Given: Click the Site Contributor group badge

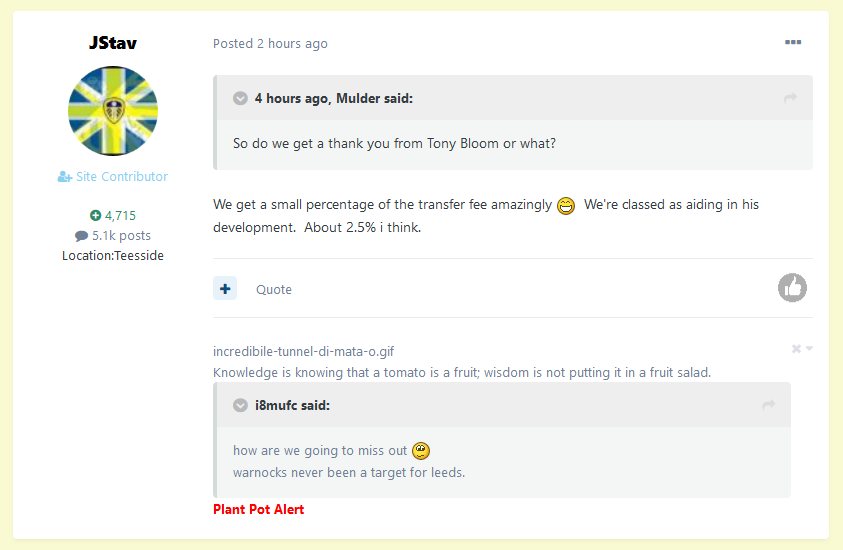Looking at the screenshot, I should [113, 176].
